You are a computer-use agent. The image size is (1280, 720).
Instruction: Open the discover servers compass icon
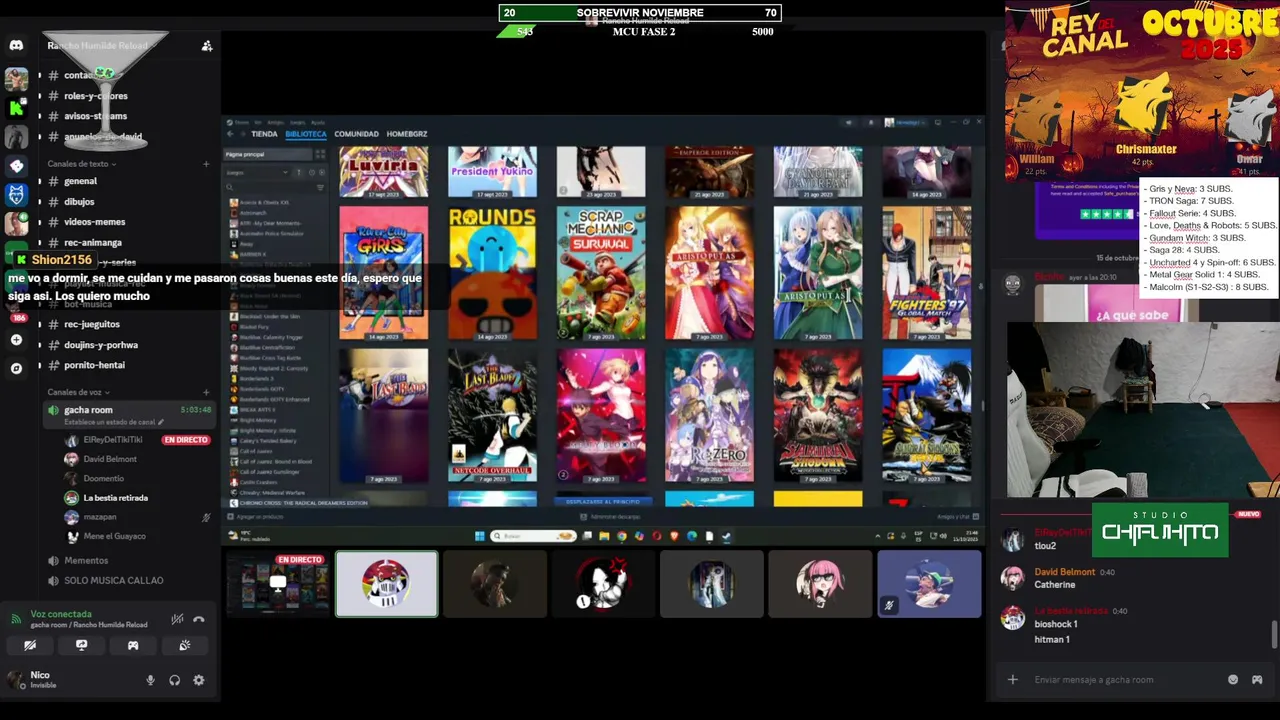pyautogui.click(x=16, y=368)
